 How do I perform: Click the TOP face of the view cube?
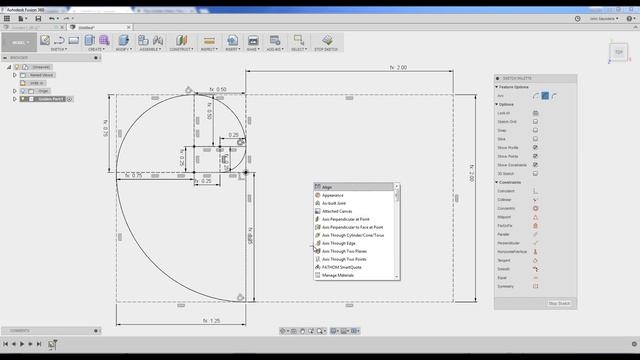click(x=619, y=52)
